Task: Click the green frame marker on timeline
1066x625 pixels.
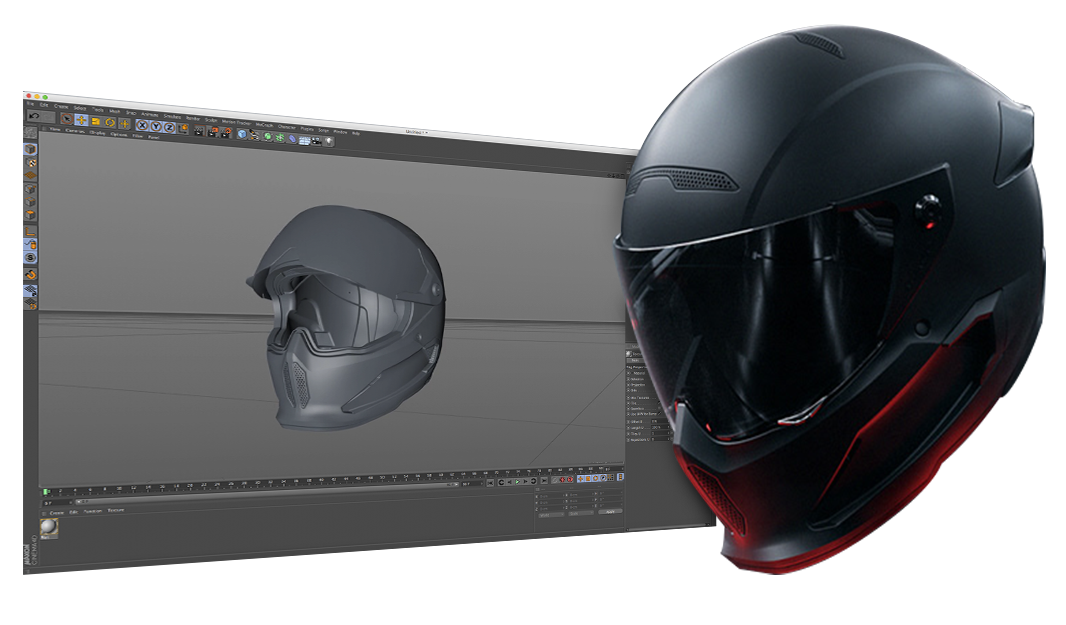Action: [x=46, y=492]
